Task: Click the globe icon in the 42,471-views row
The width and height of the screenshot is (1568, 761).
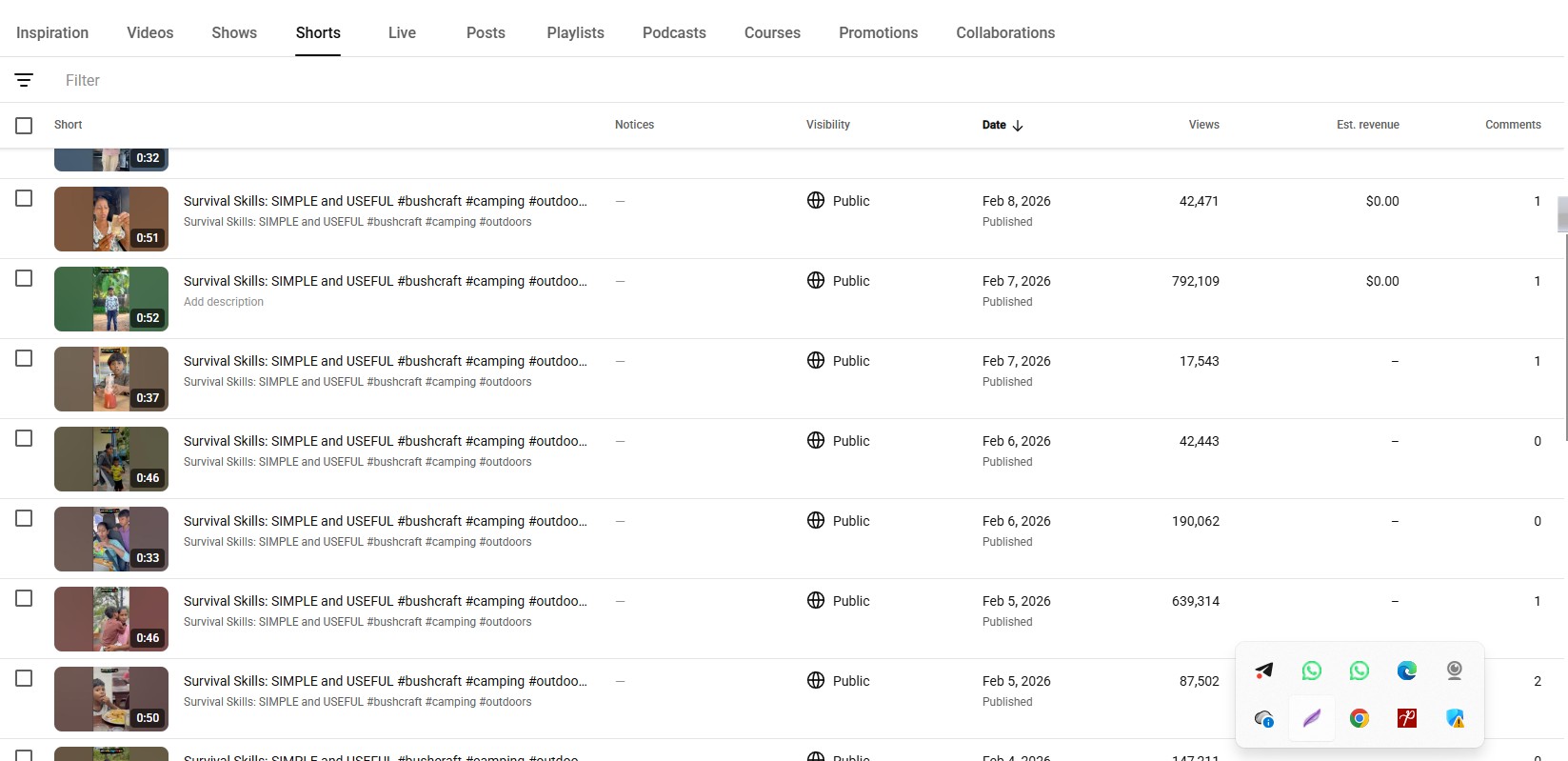Action: point(816,200)
